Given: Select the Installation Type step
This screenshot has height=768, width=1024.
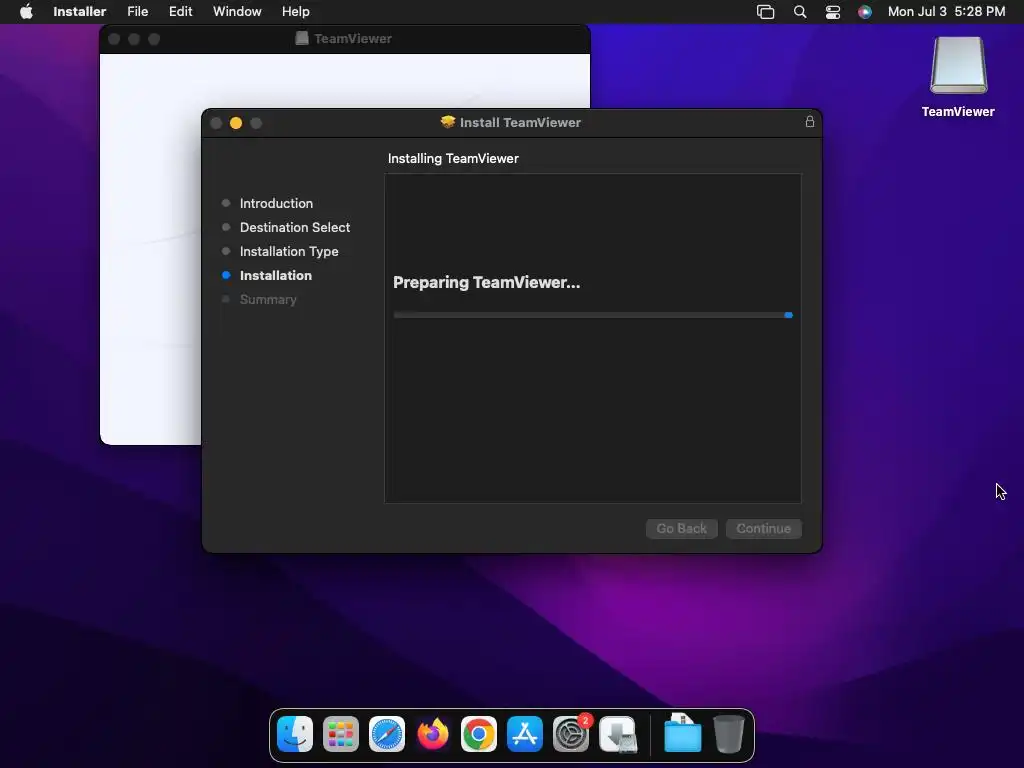Looking at the screenshot, I should (x=289, y=251).
